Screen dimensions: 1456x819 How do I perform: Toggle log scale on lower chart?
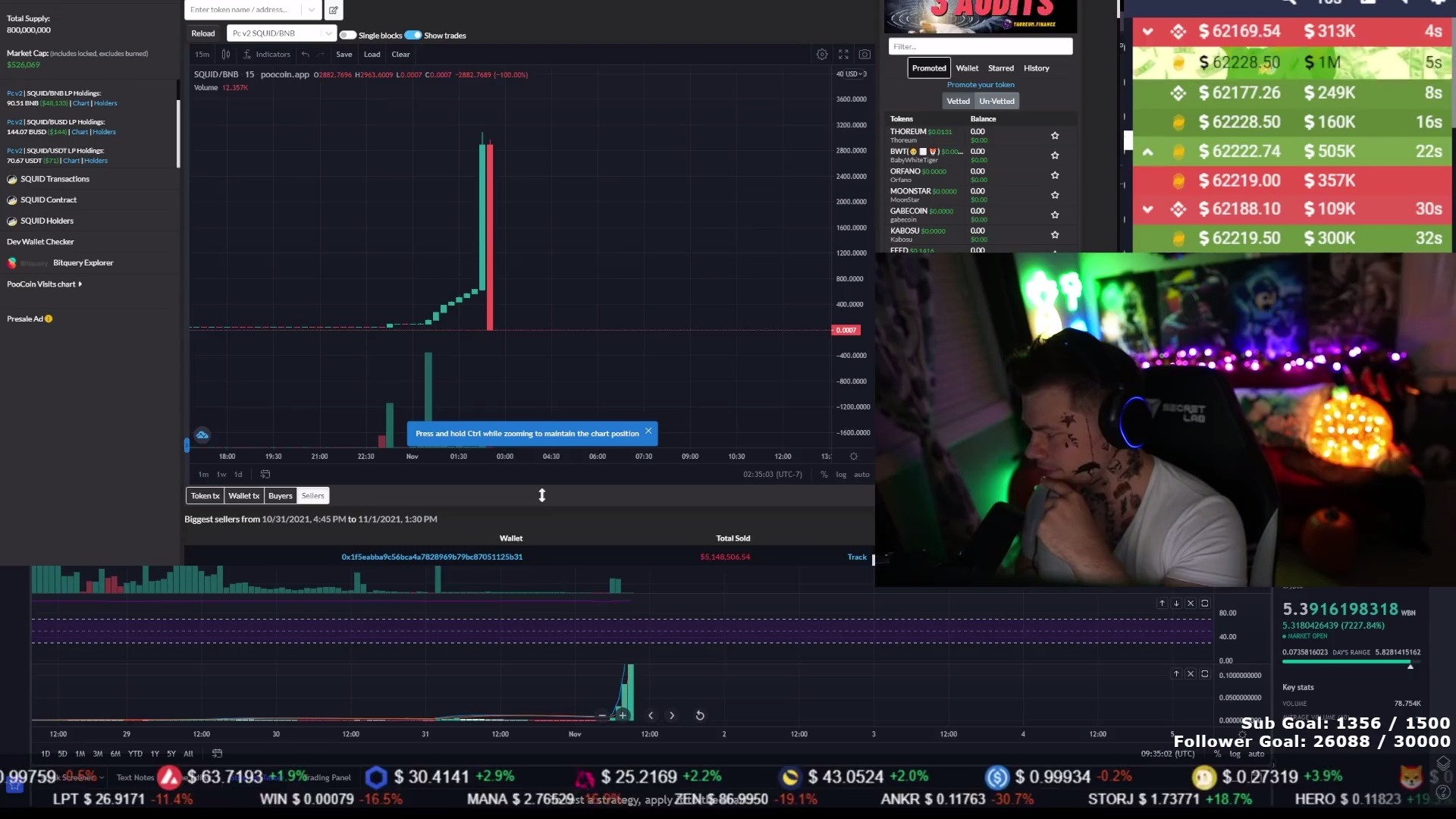1235,754
